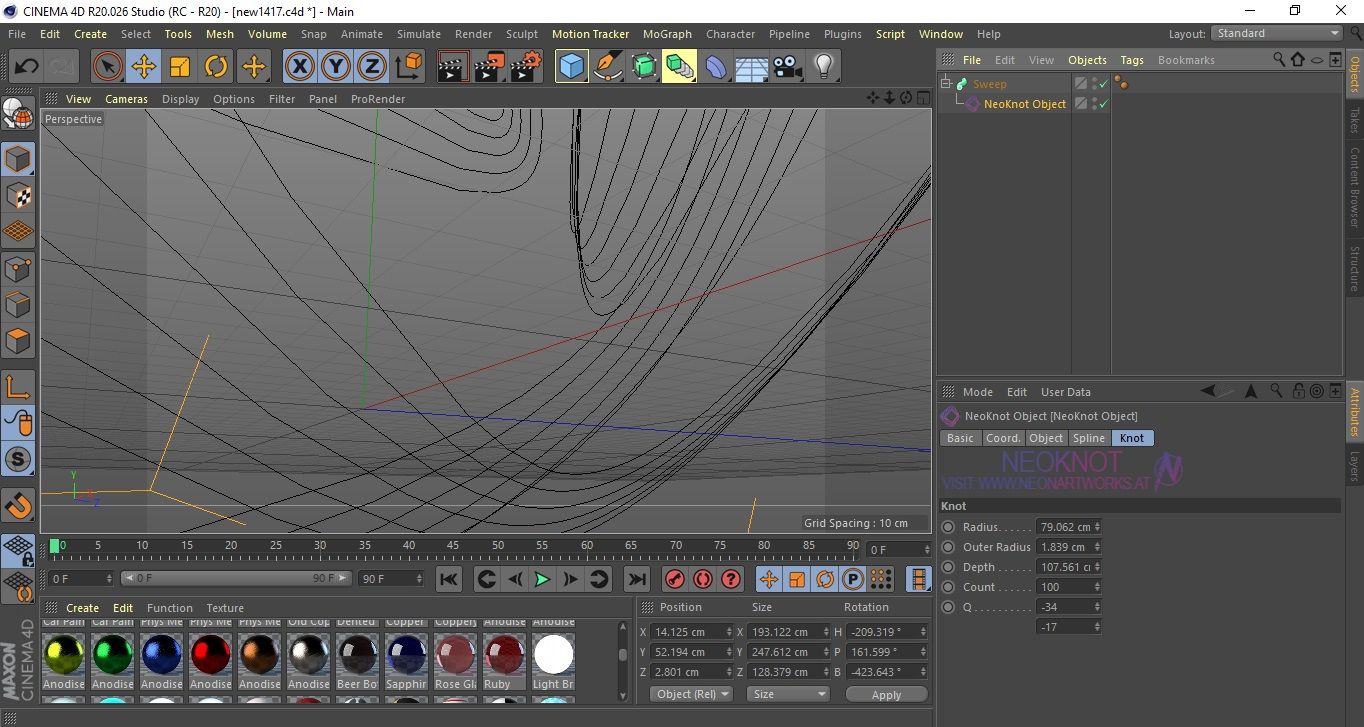The image size is (1364, 727).
Task: Select the Rotate tool
Action: (x=216, y=67)
